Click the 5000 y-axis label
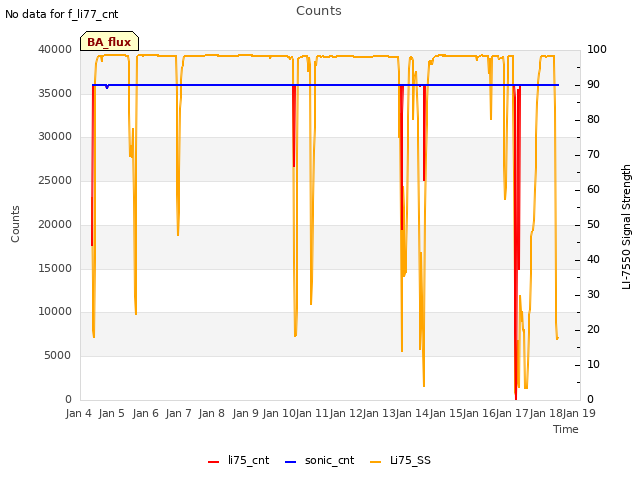The height and width of the screenshot is (480, 640). coord(58,356)
